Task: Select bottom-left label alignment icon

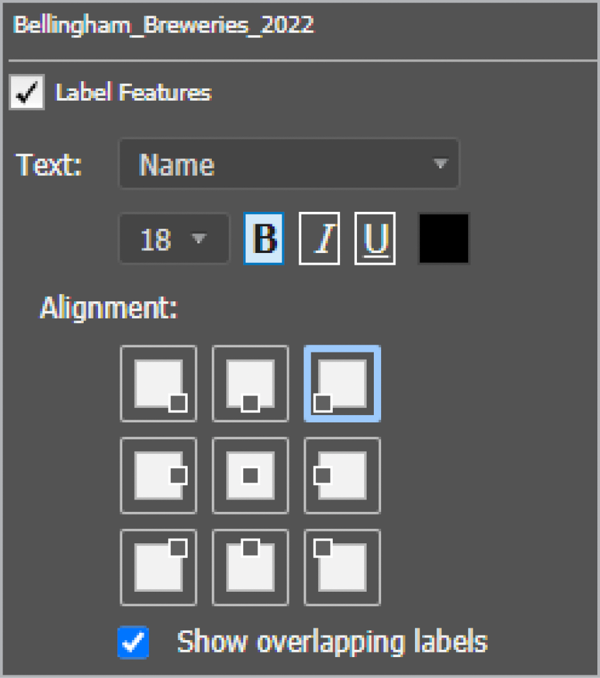Action: [158, 567]
